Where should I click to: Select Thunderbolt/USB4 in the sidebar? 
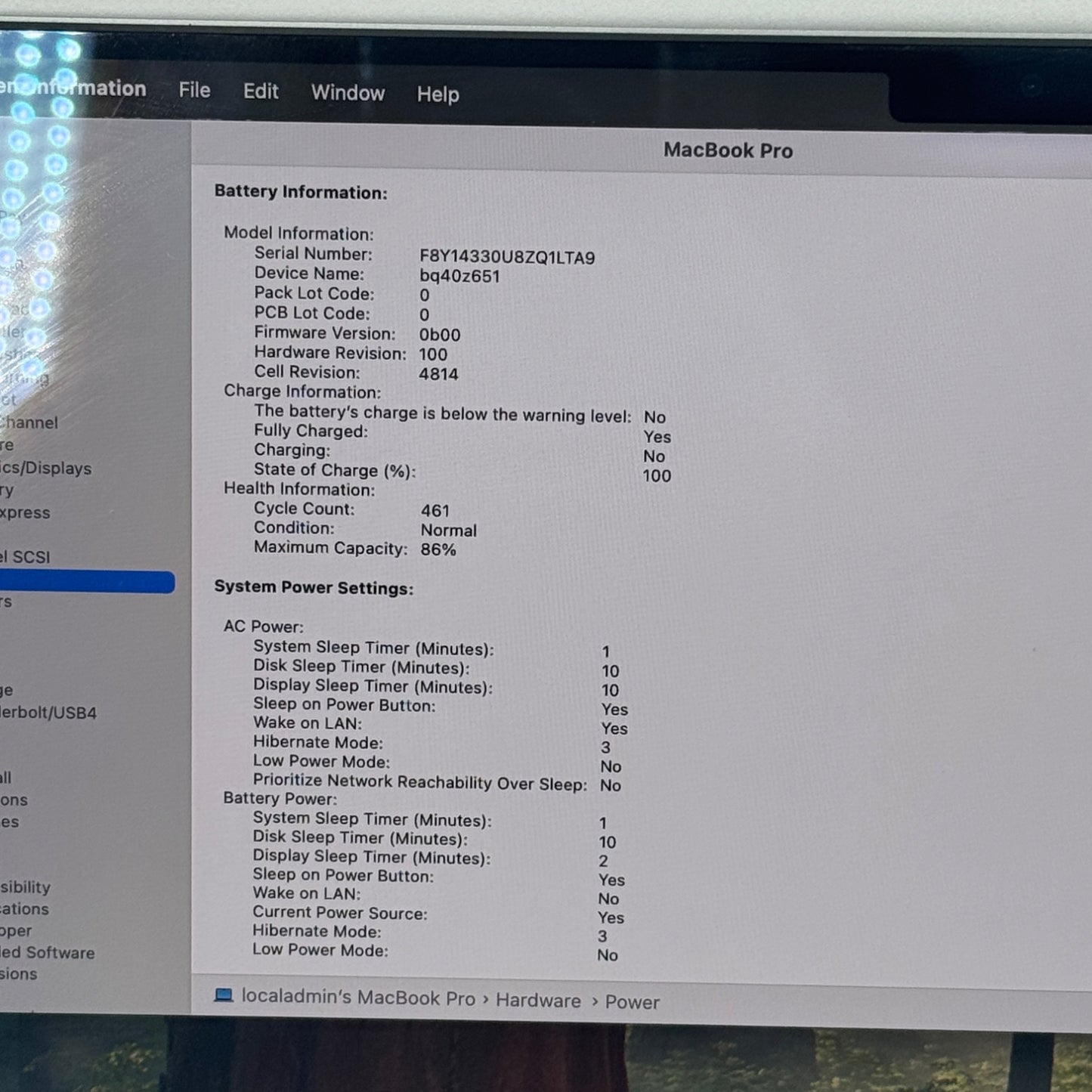48,713
